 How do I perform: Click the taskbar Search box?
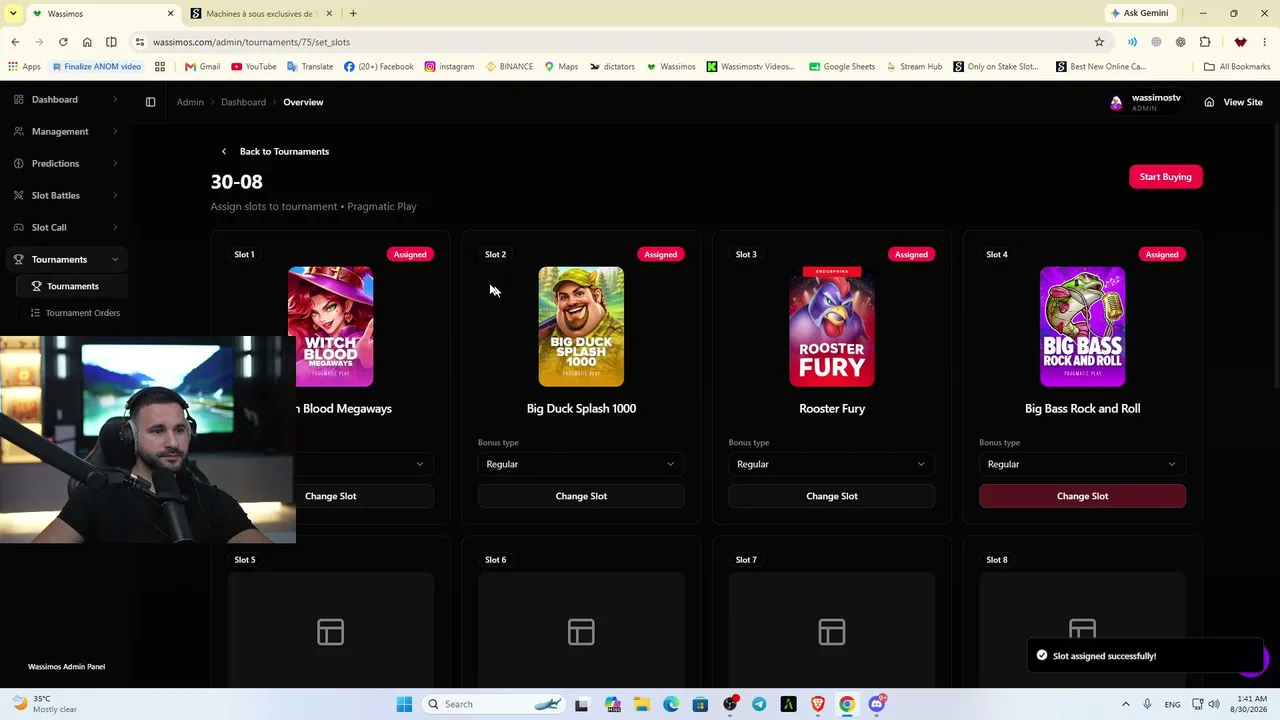coord(496,704)
